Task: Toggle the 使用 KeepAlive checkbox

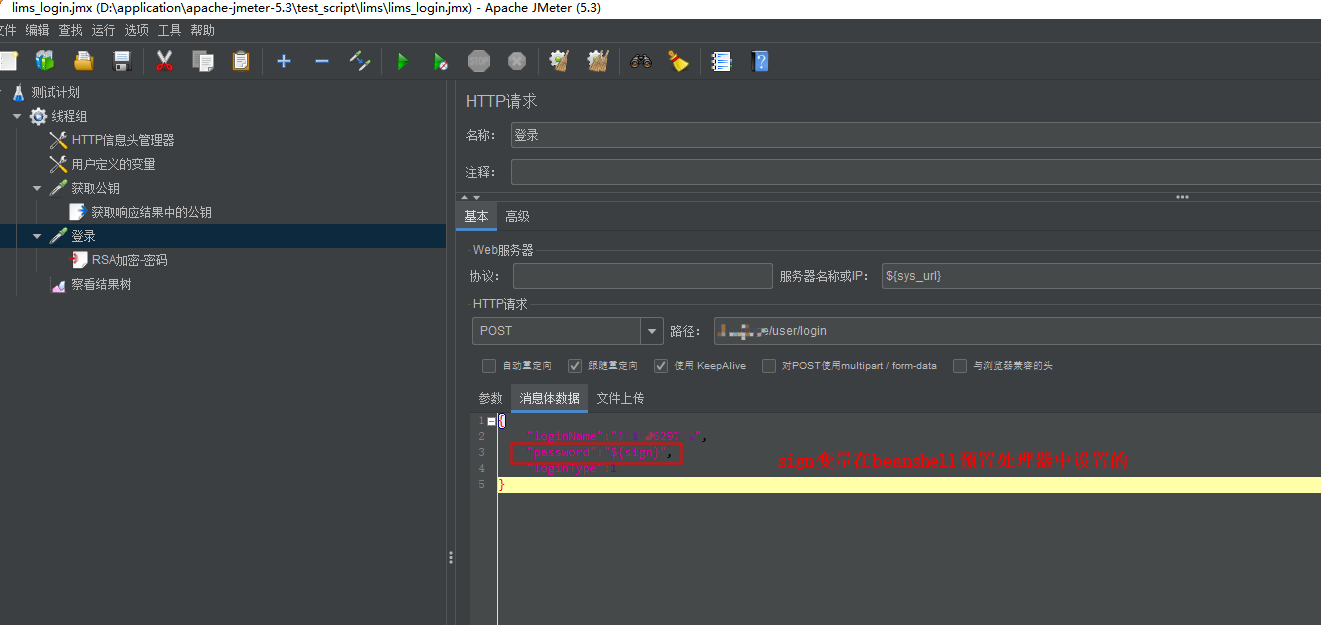Action: click(x=661, y=366)
